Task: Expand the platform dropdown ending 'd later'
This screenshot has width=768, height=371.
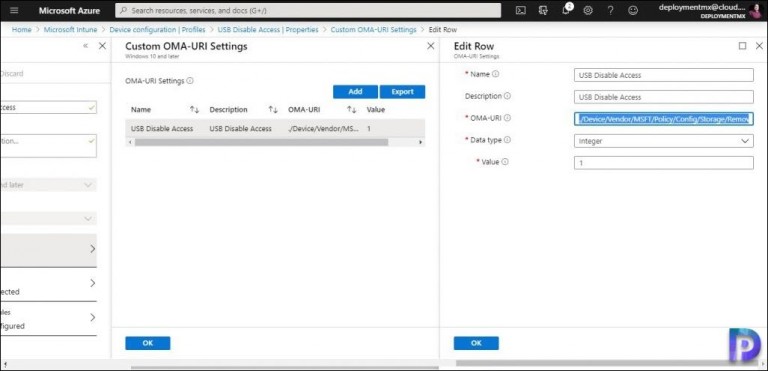Action: tap(48, 185)
